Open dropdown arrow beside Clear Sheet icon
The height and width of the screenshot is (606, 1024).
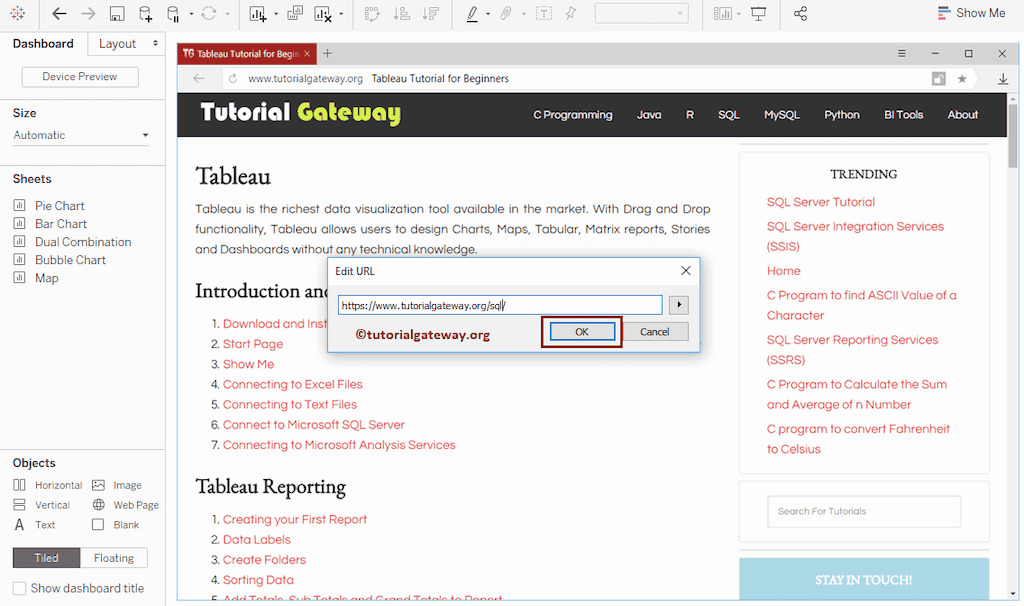point(341,14)
